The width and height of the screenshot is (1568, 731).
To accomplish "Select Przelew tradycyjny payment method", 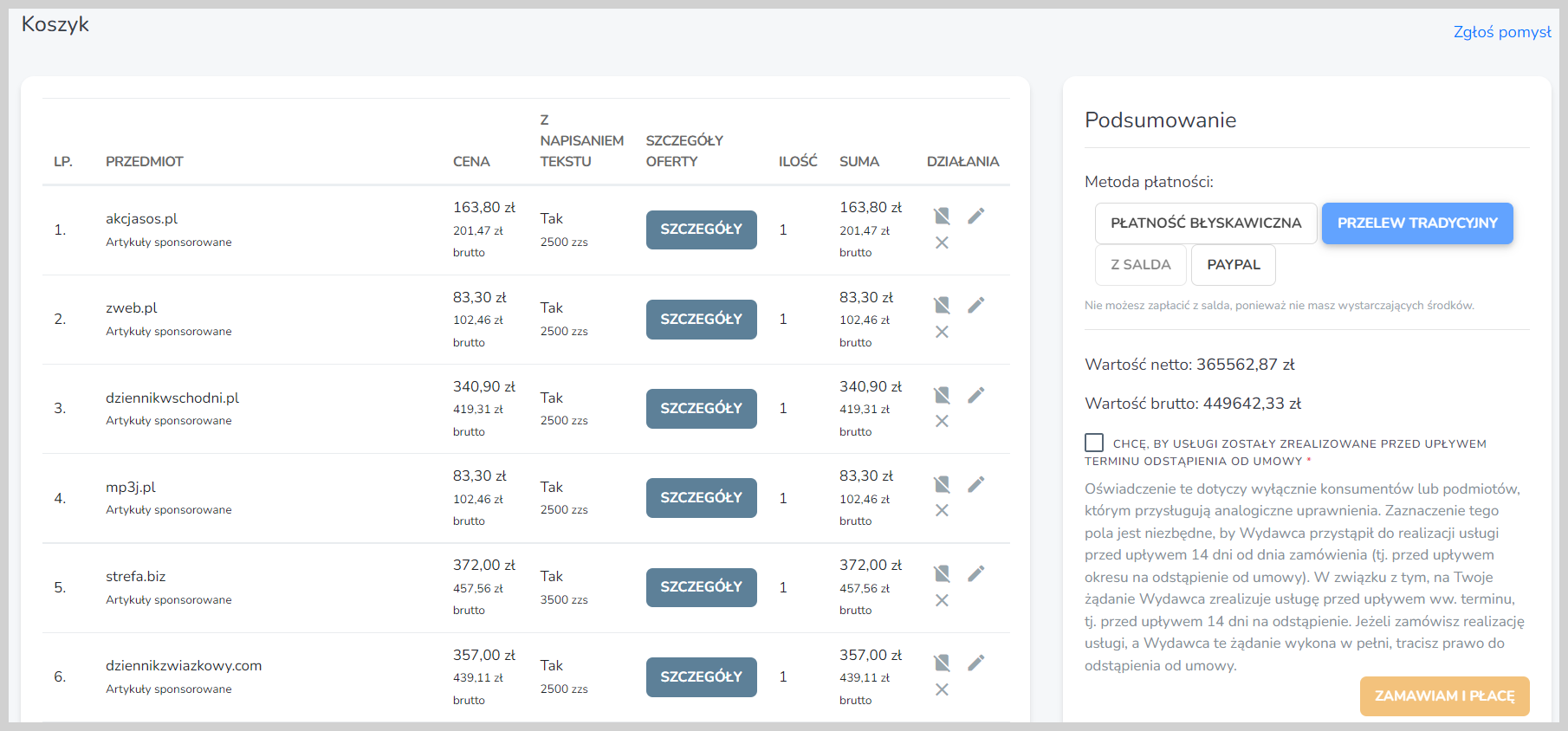I will [1417, 223].
